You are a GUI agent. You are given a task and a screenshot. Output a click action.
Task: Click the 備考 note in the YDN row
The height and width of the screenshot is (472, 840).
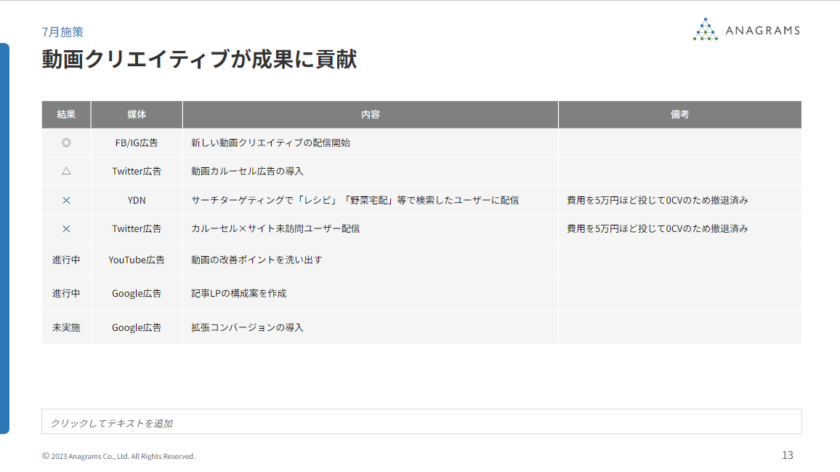(657, 200)
